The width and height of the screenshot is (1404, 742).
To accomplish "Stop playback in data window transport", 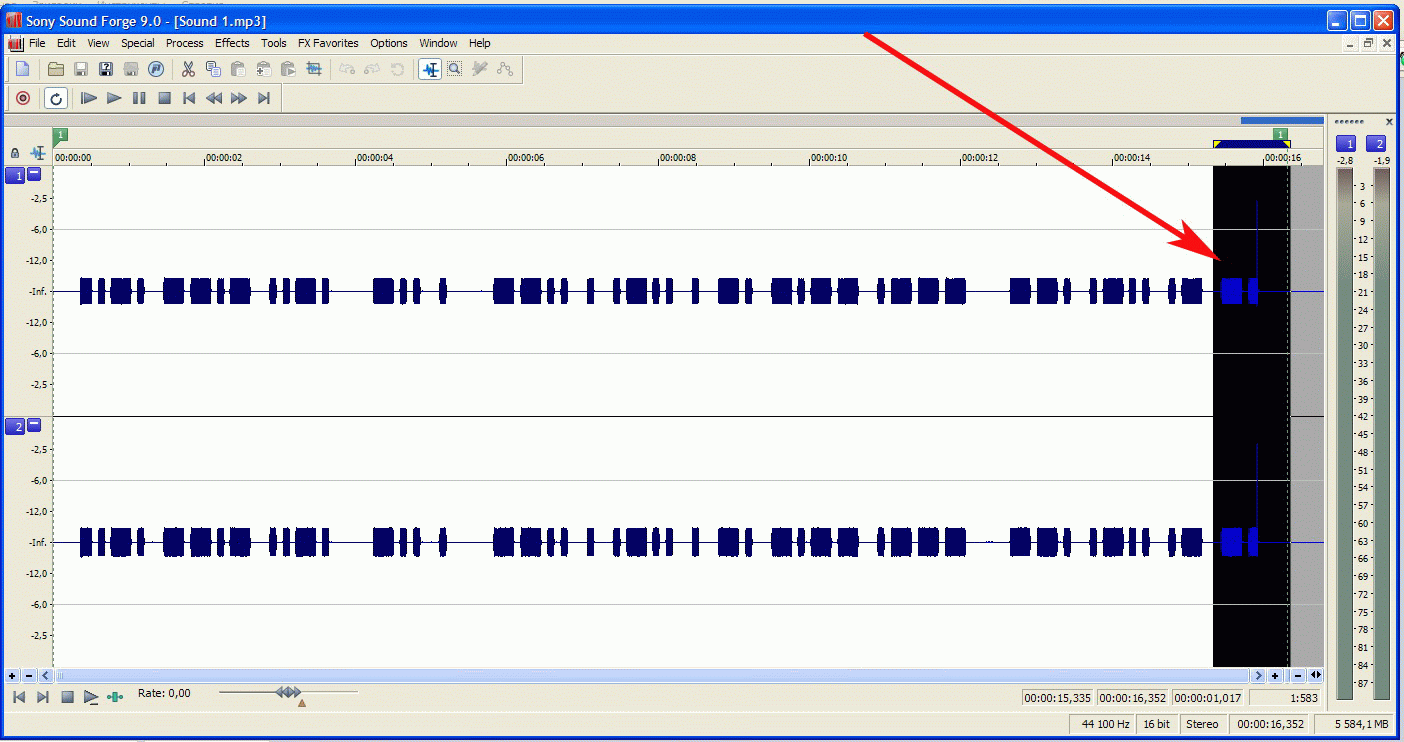I will coord(67,696).
